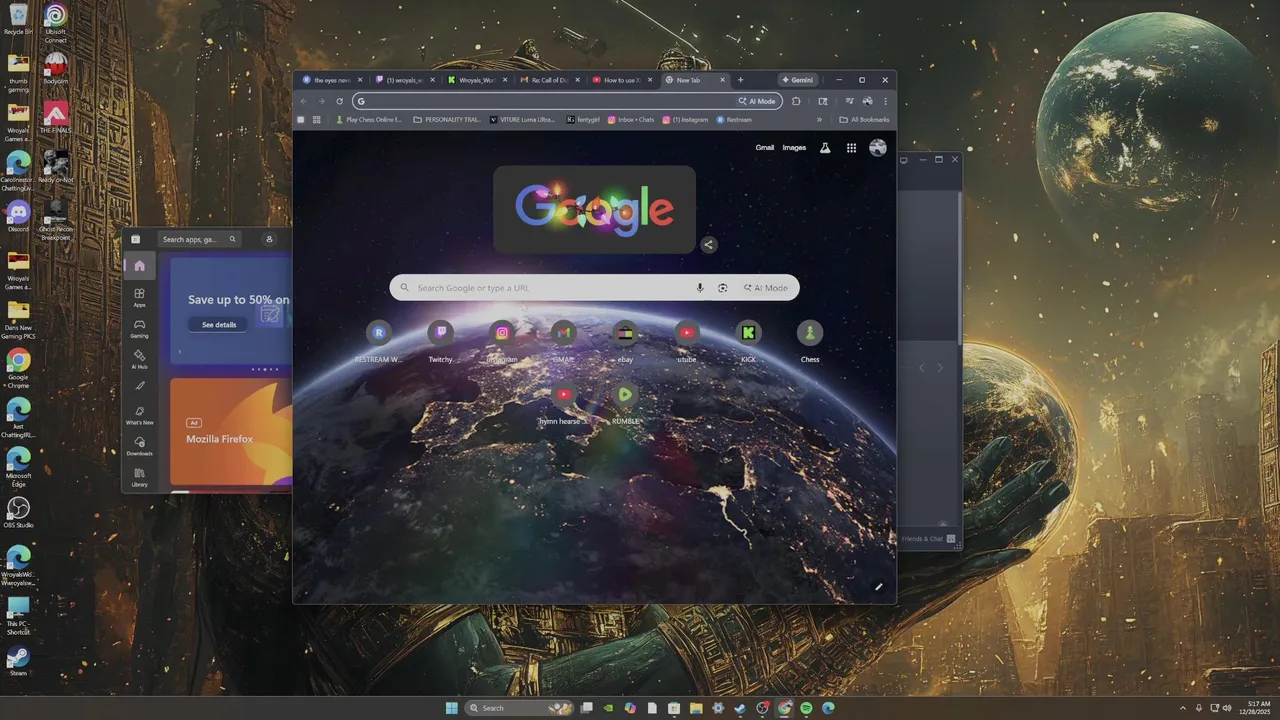1280x720 pixels.
Task: Select Home in Microsoft Store sidebar
Action: pyautogui.click(x=139, y=266)
